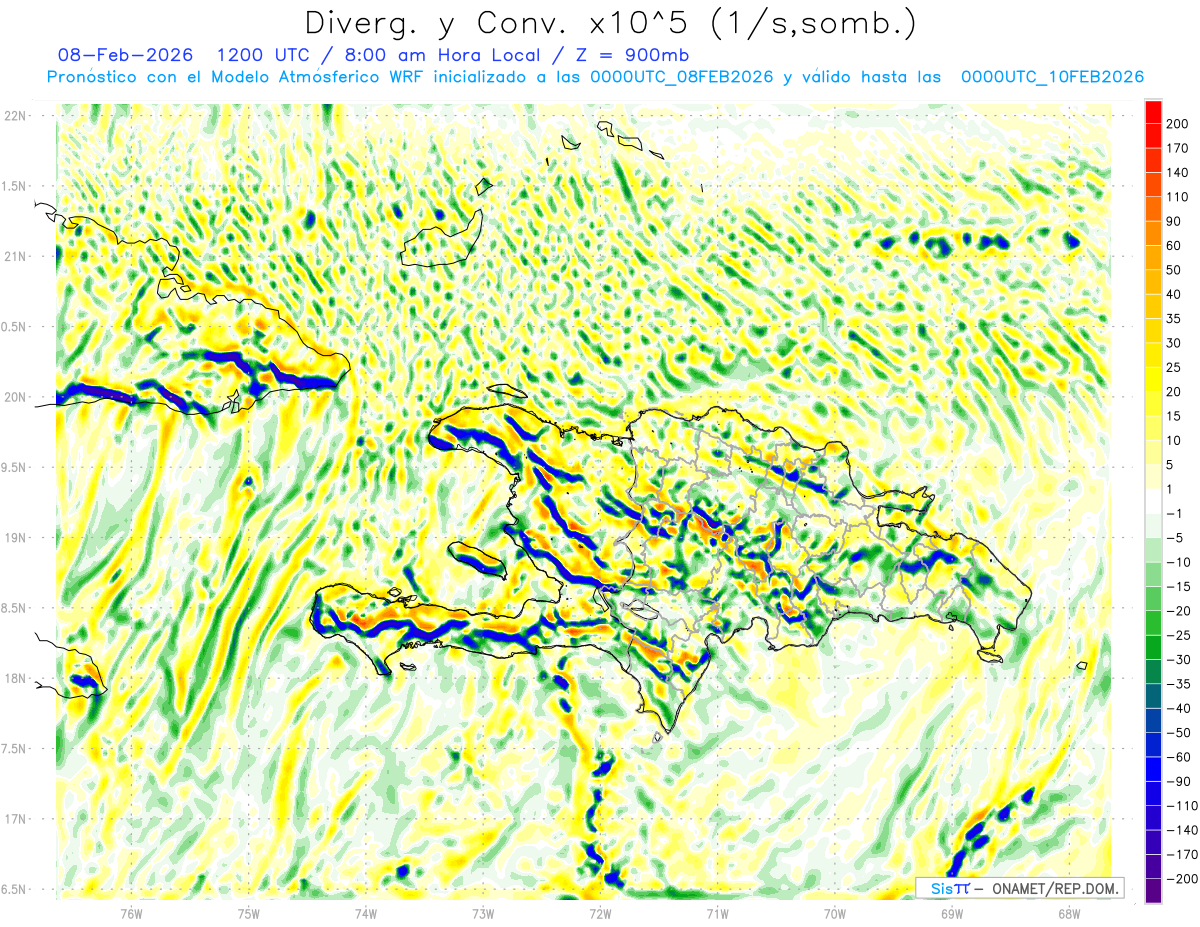Screen dimensions: 1200x927
Task: Click the 19N latitude label
Action: tap(14, 538)
